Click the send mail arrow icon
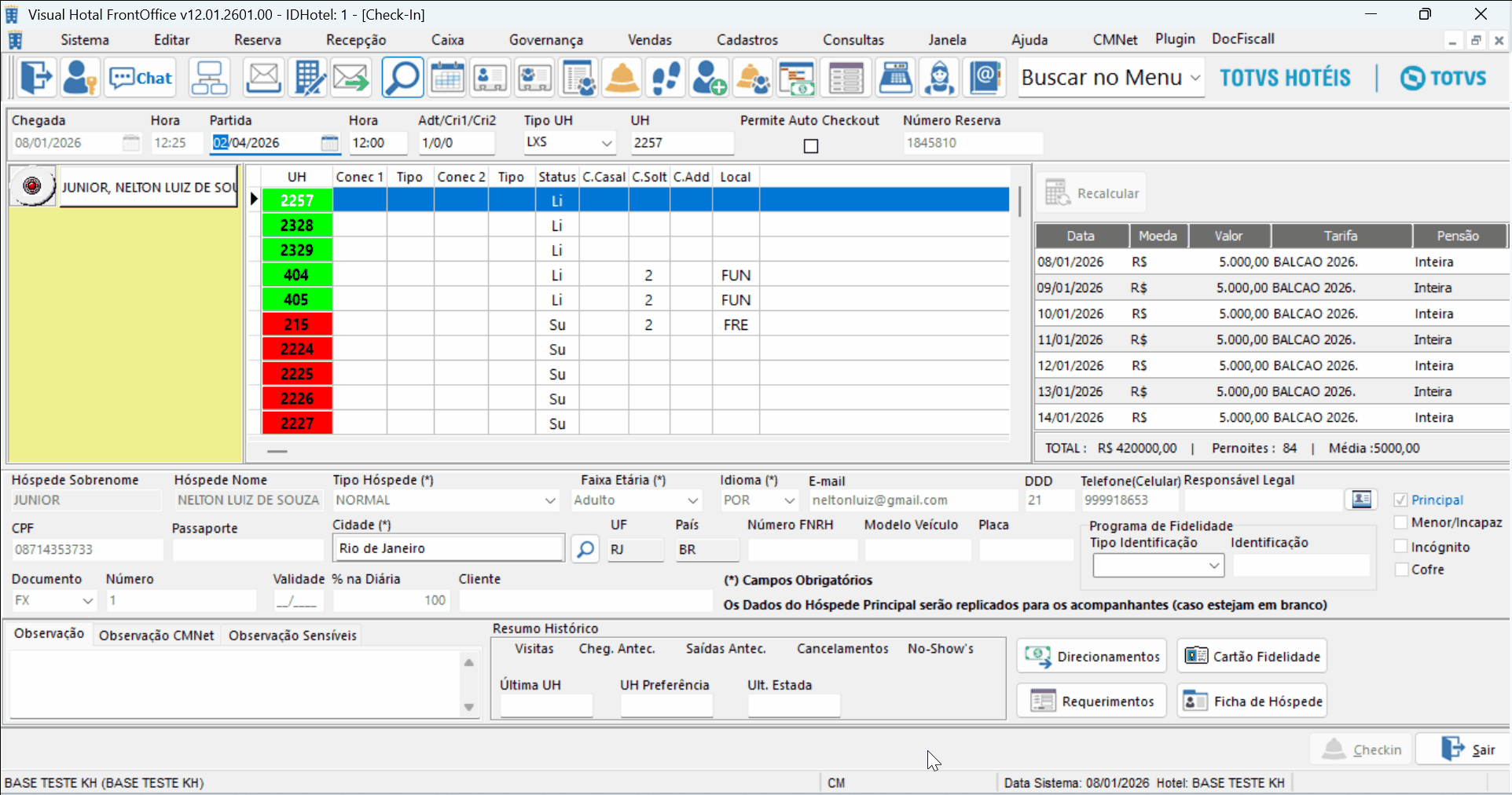The image size is (1512, 795). point(350,78)
